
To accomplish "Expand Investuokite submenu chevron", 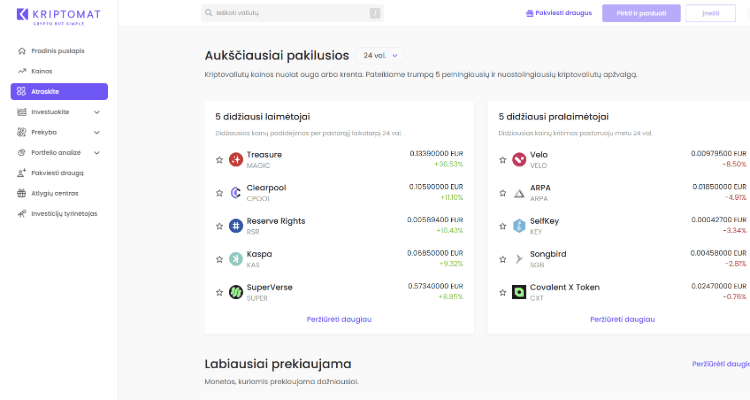I will (x=97, y=112).
